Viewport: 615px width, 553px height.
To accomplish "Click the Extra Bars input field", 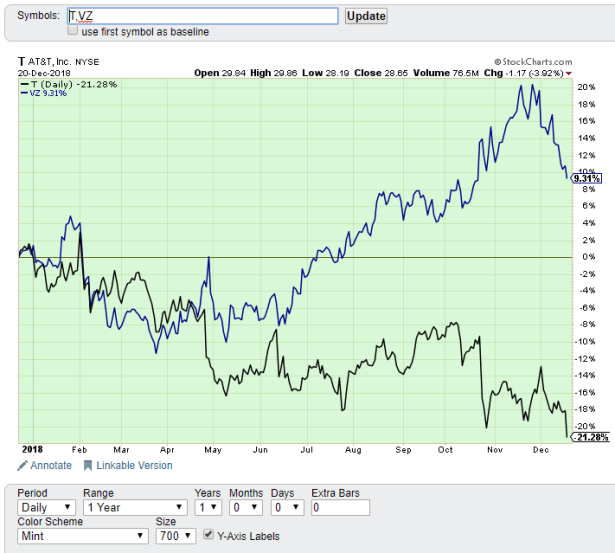I will 340,508.
